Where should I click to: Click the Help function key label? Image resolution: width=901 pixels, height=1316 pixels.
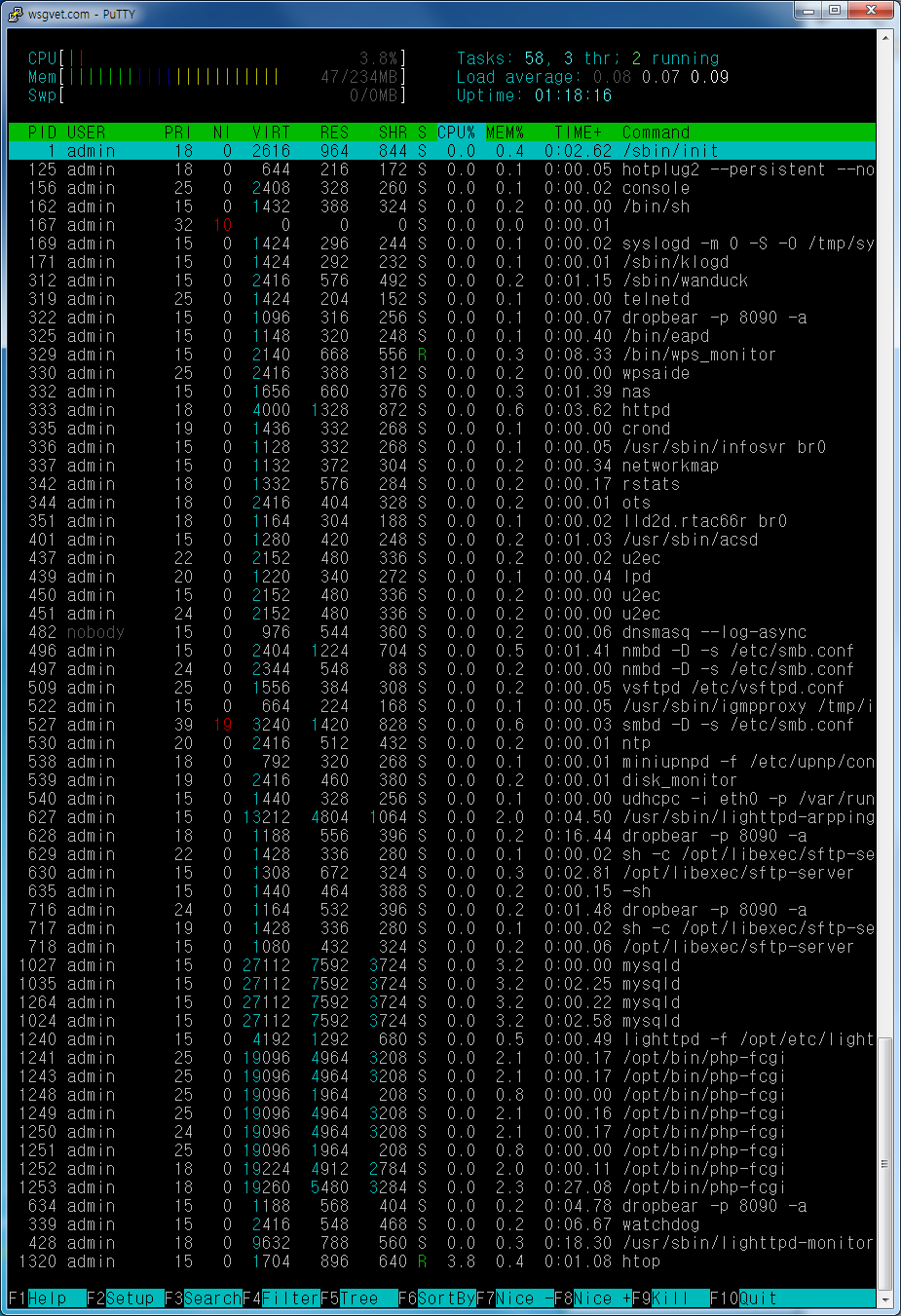click(x=47, y=1298)
